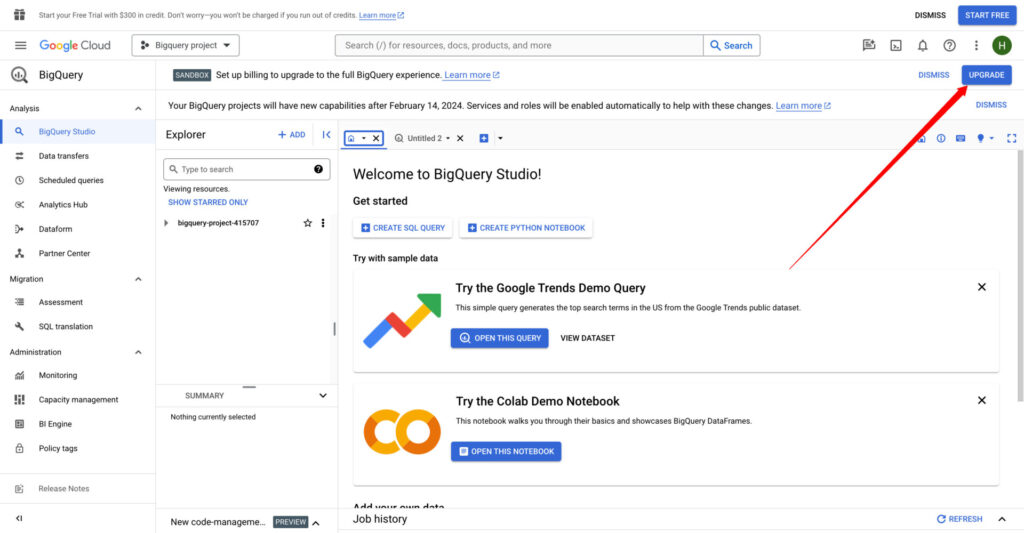
Task: Open the notifications bell
Action: [923, 45]
